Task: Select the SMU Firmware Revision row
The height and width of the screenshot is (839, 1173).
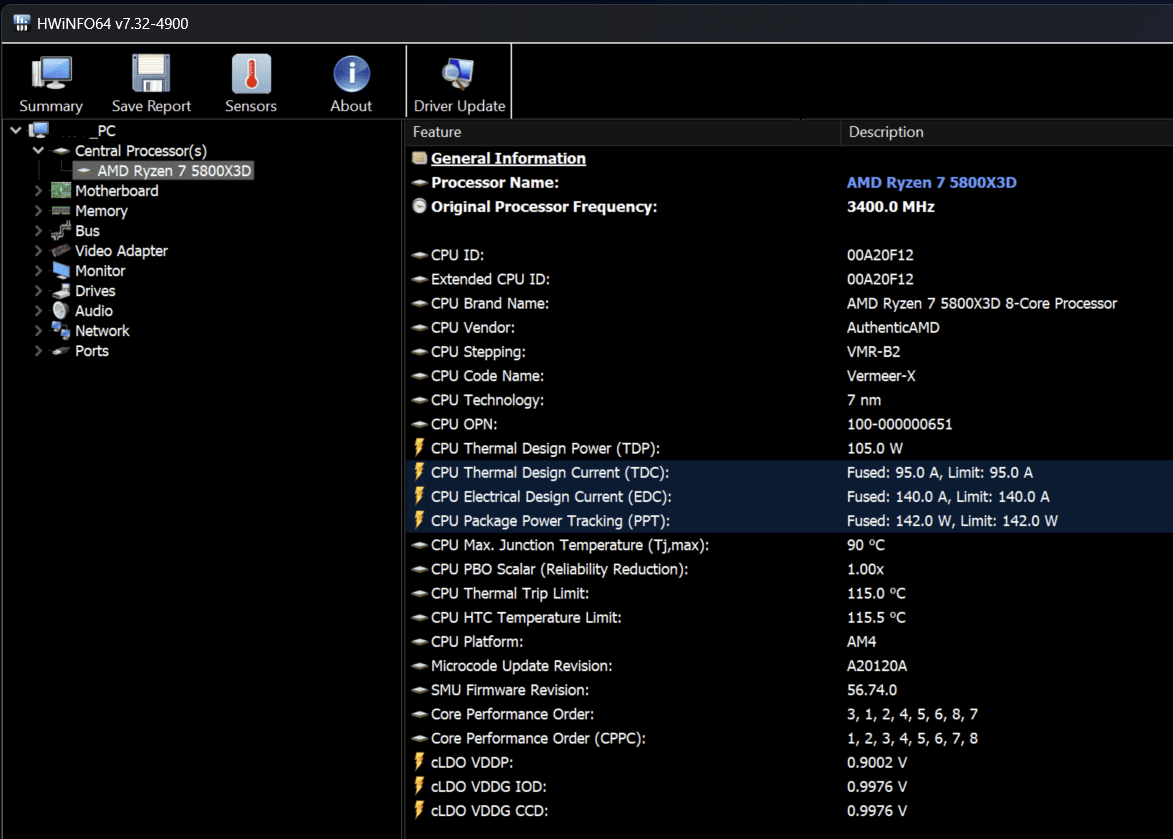Action: coord(789,689)
